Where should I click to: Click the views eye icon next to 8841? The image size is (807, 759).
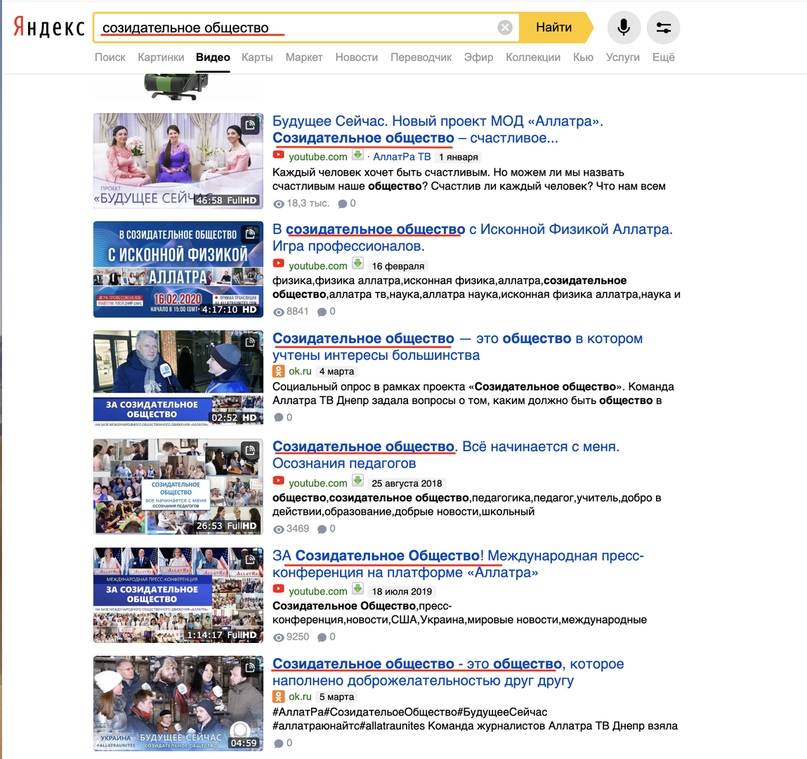coord(278,312)
